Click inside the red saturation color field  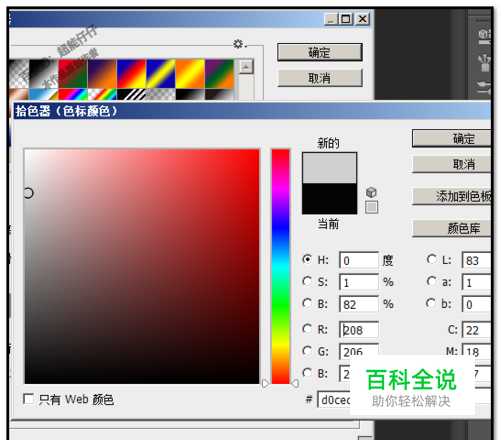point(142,266)
